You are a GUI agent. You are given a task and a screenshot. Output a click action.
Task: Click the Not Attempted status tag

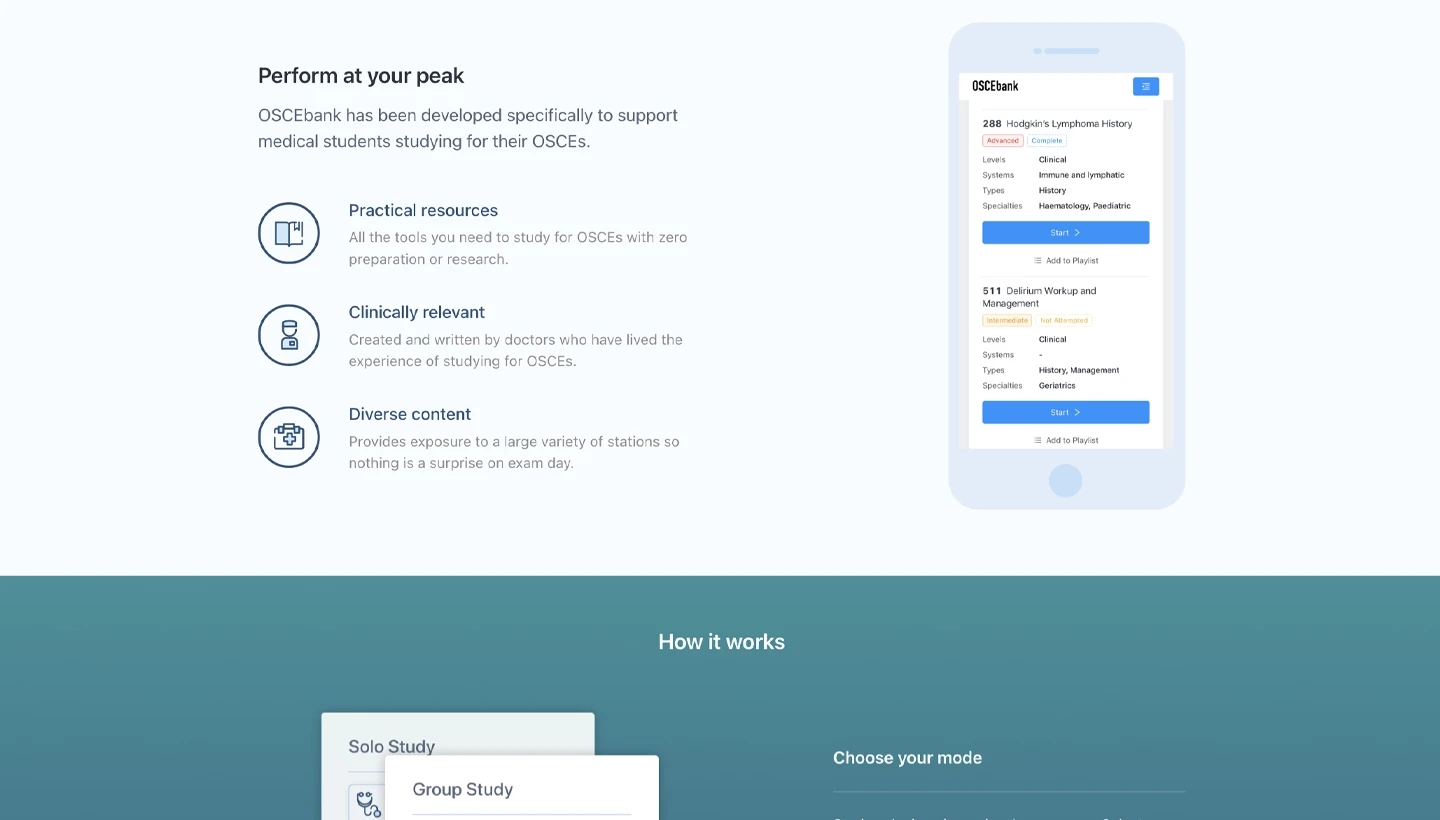(x=1064, y=320)
